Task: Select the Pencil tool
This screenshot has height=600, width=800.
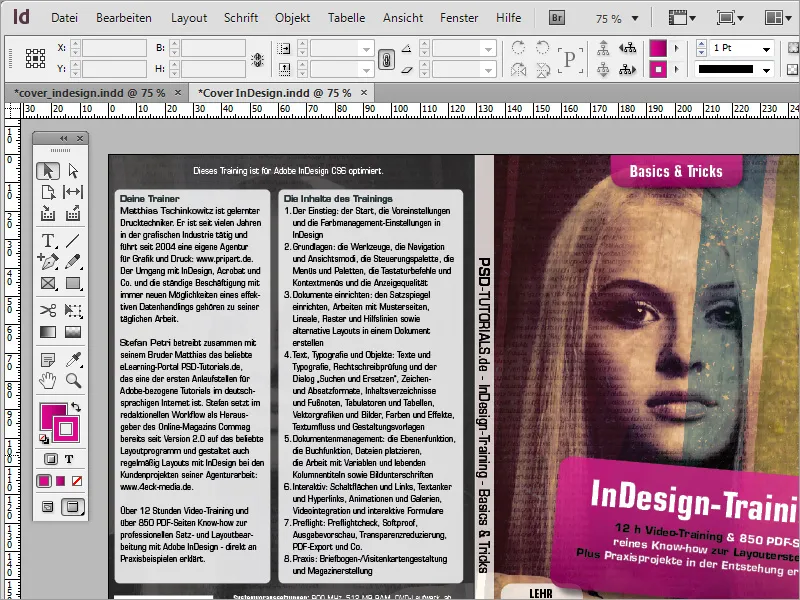Action: pos(73,261)
